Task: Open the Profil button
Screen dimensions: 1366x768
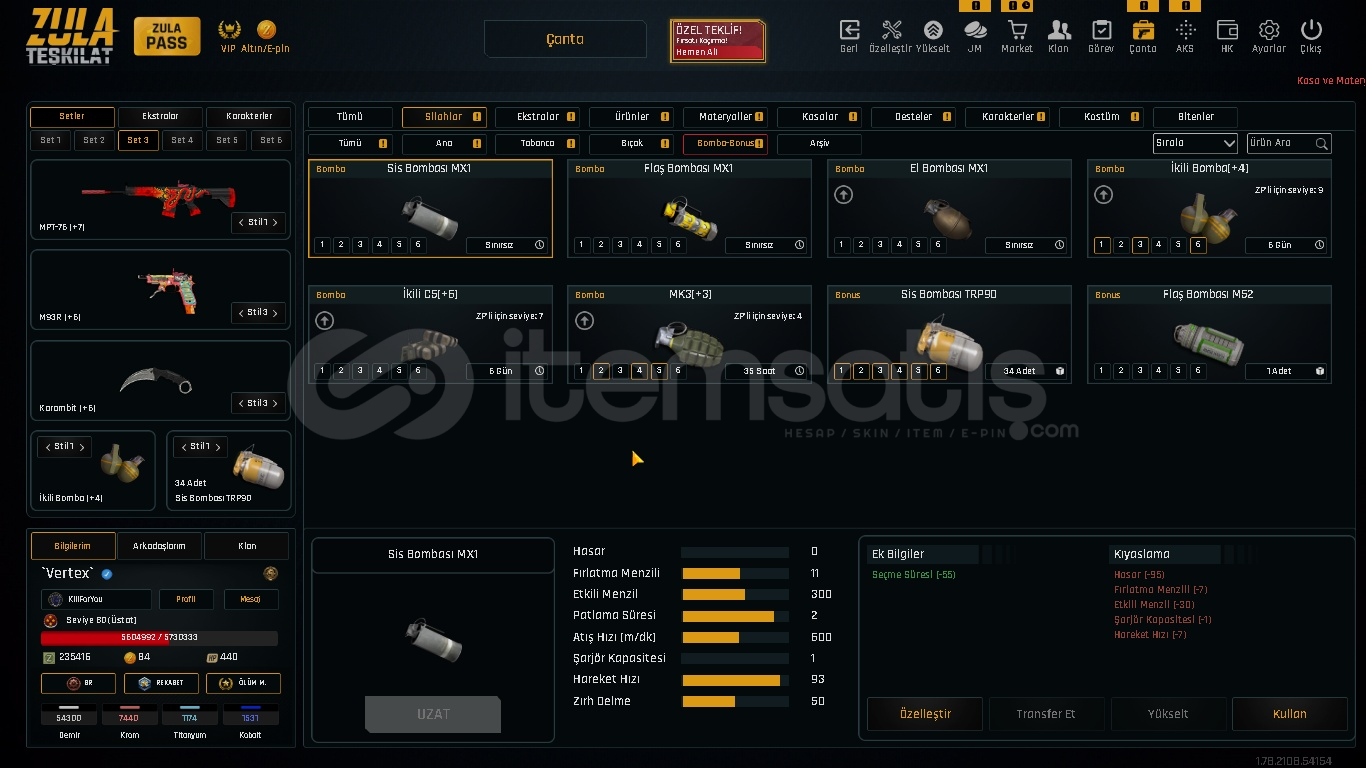Action: pyautogui.click(x=186, y=599)
